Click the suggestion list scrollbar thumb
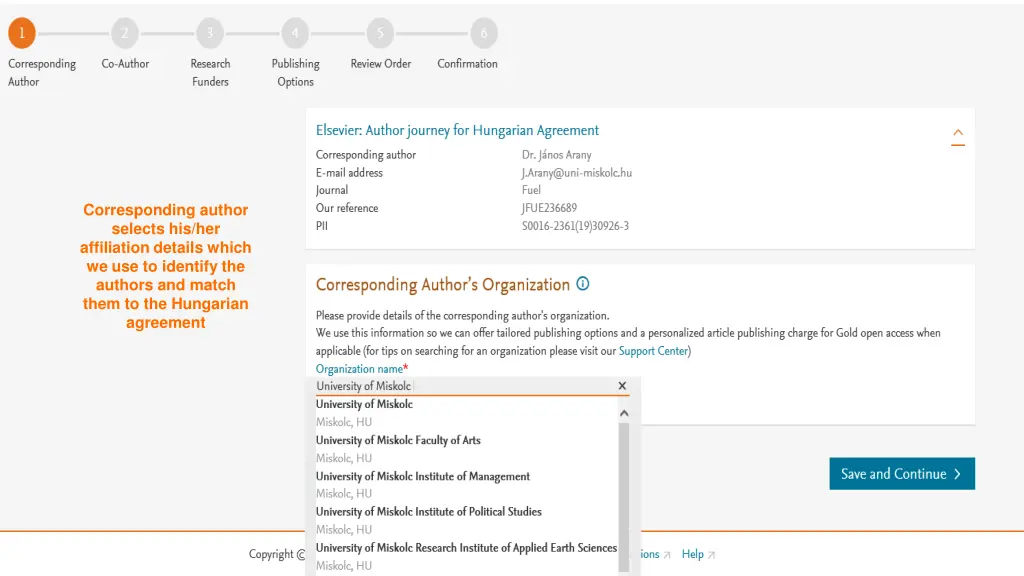The image size is (1024, 576). [624, 496]
